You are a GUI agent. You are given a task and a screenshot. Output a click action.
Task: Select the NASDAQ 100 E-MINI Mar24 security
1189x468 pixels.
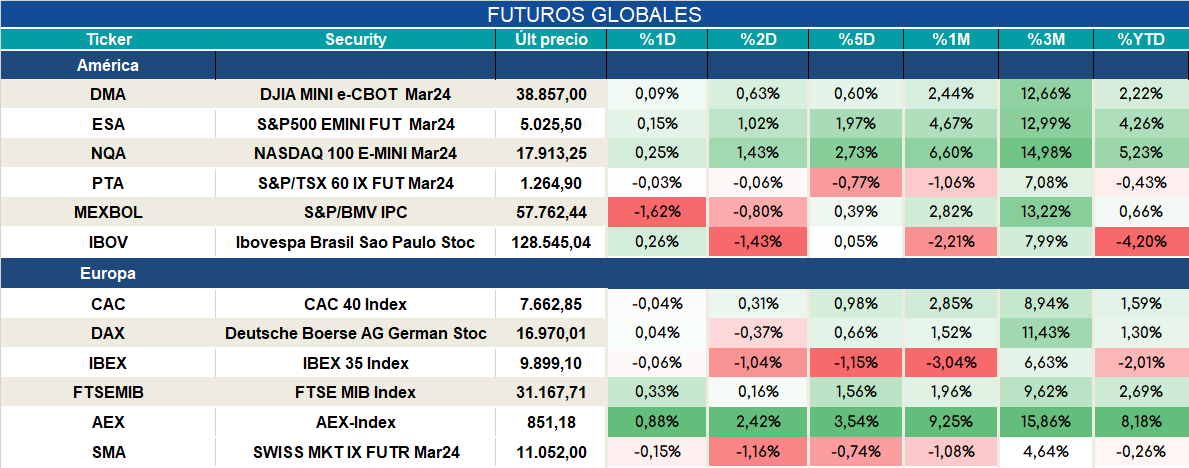(356, 154)
